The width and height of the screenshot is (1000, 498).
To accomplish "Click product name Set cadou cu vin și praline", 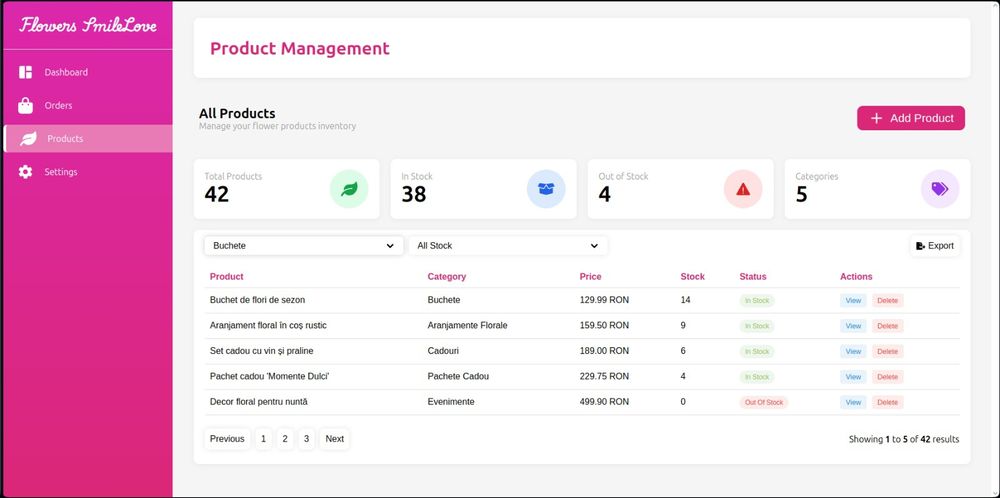I will (261, 351).
